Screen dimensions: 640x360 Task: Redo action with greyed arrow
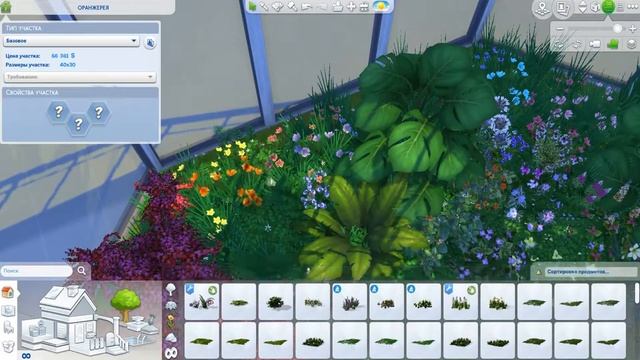pos(322,7)
